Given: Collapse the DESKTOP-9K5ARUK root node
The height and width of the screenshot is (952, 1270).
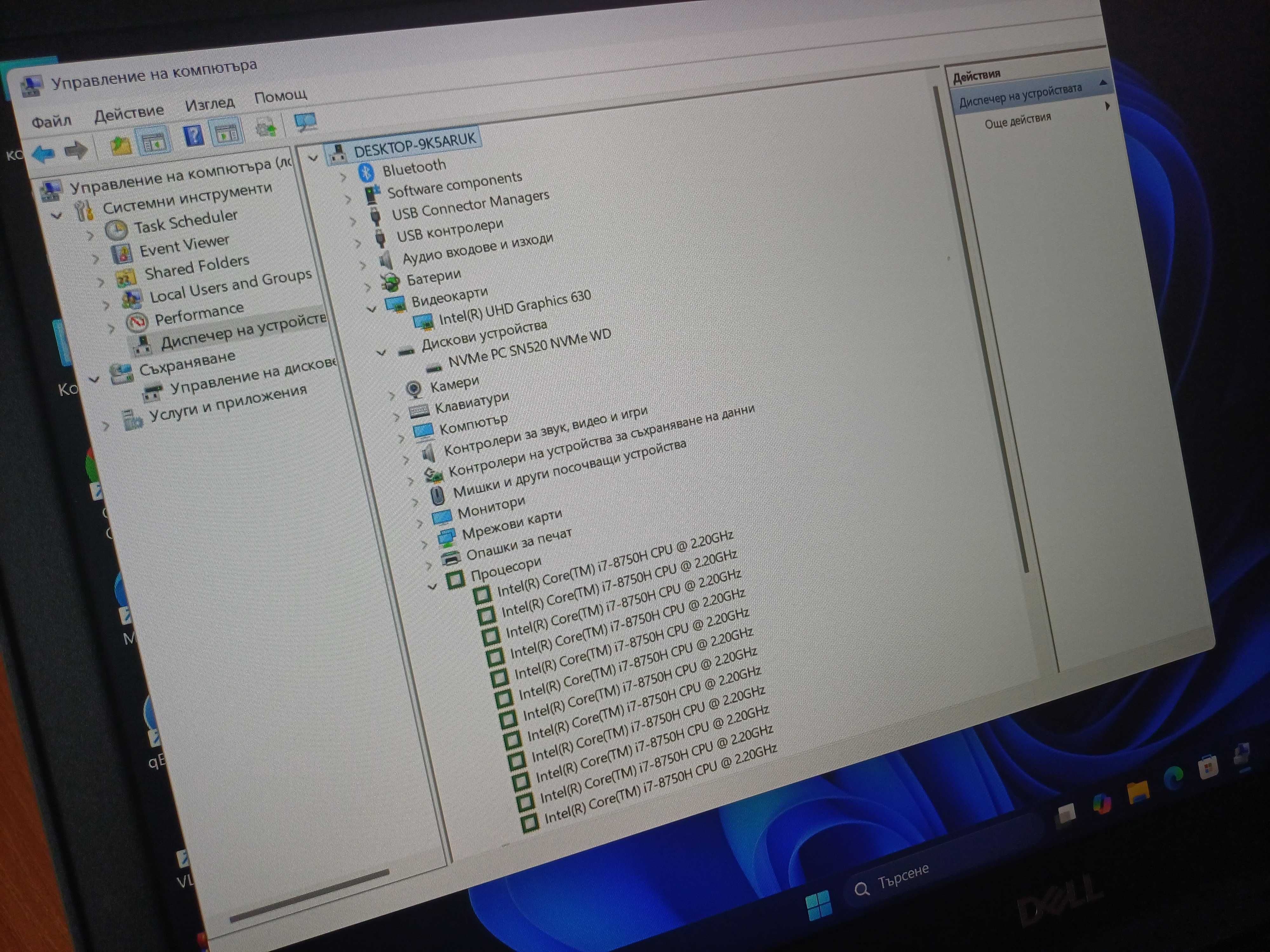Looking at the screenshot, I should [313, 158].
